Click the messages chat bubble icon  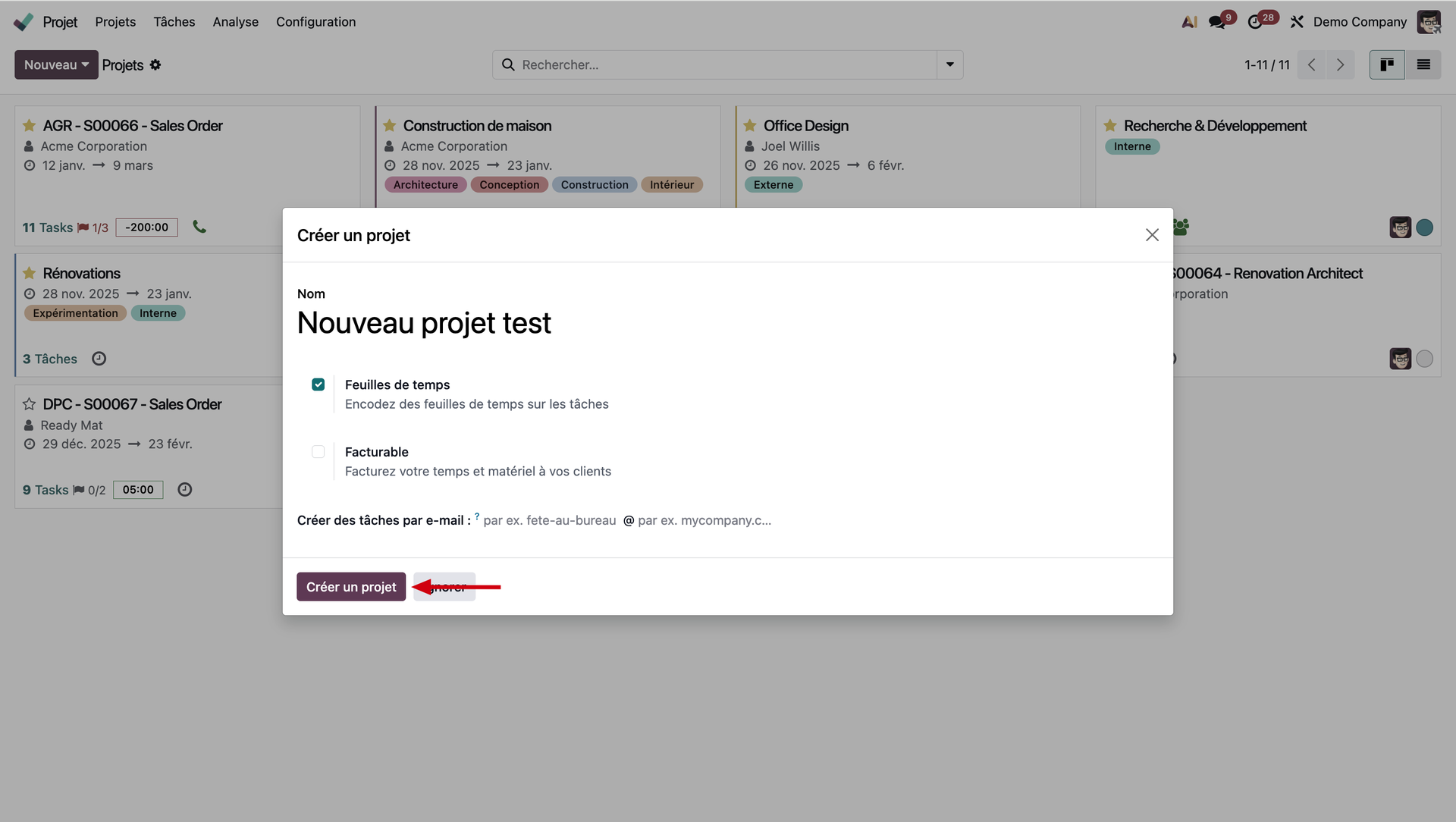[1216, 22]
